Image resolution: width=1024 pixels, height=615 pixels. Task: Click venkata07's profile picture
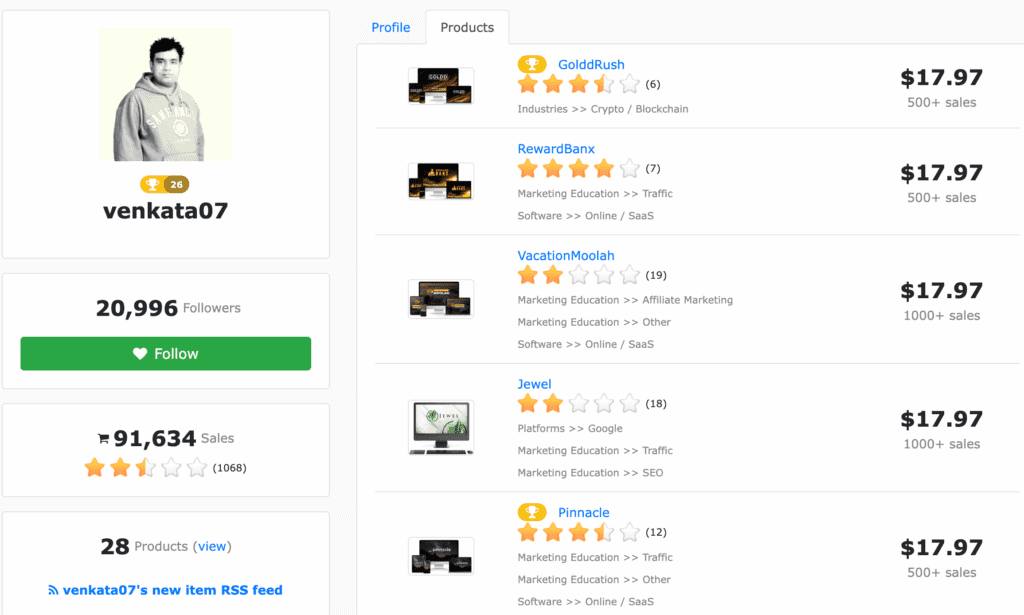pyautogui.click(x=165, y=95)
